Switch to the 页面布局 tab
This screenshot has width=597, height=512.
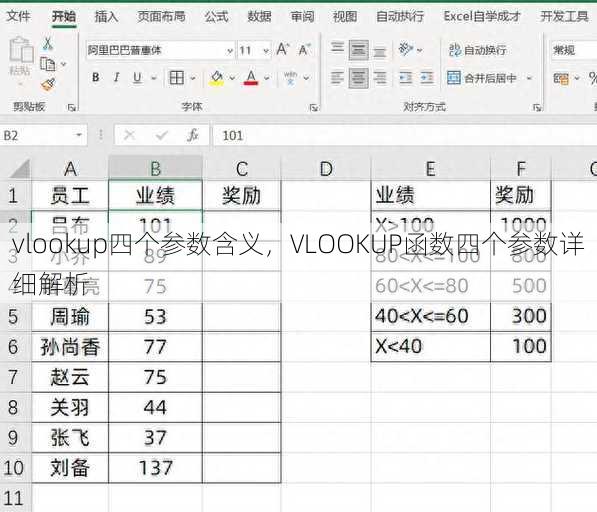click(x=161, y=16)
